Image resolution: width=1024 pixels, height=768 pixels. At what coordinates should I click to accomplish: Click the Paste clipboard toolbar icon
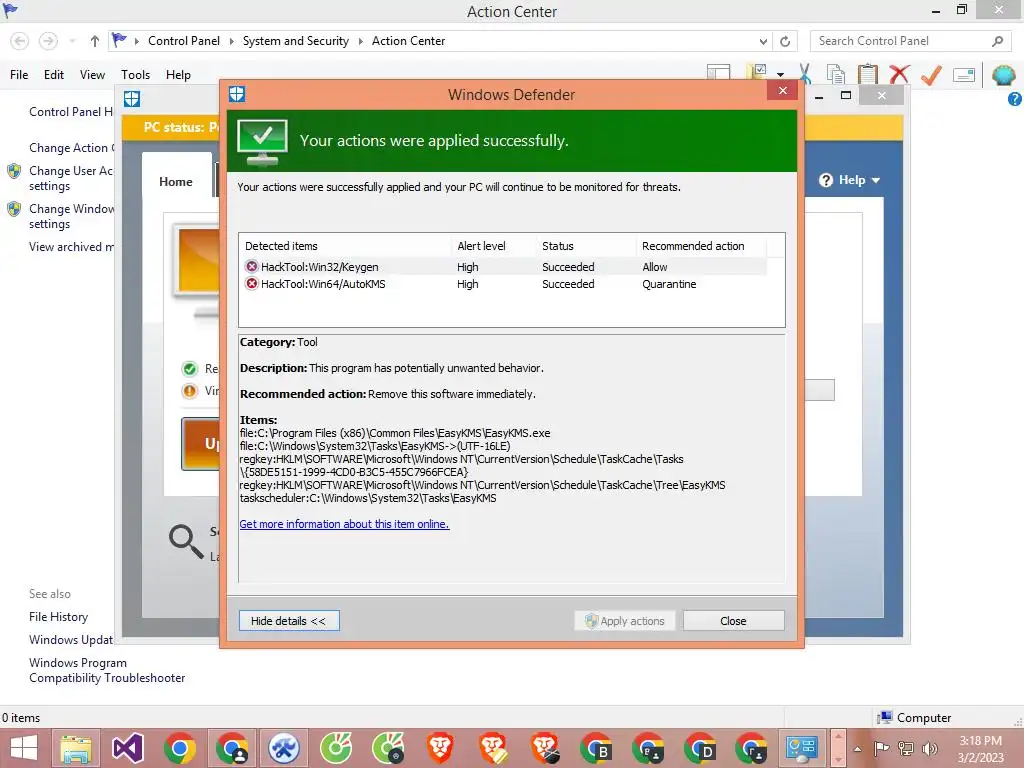point(867,74)
